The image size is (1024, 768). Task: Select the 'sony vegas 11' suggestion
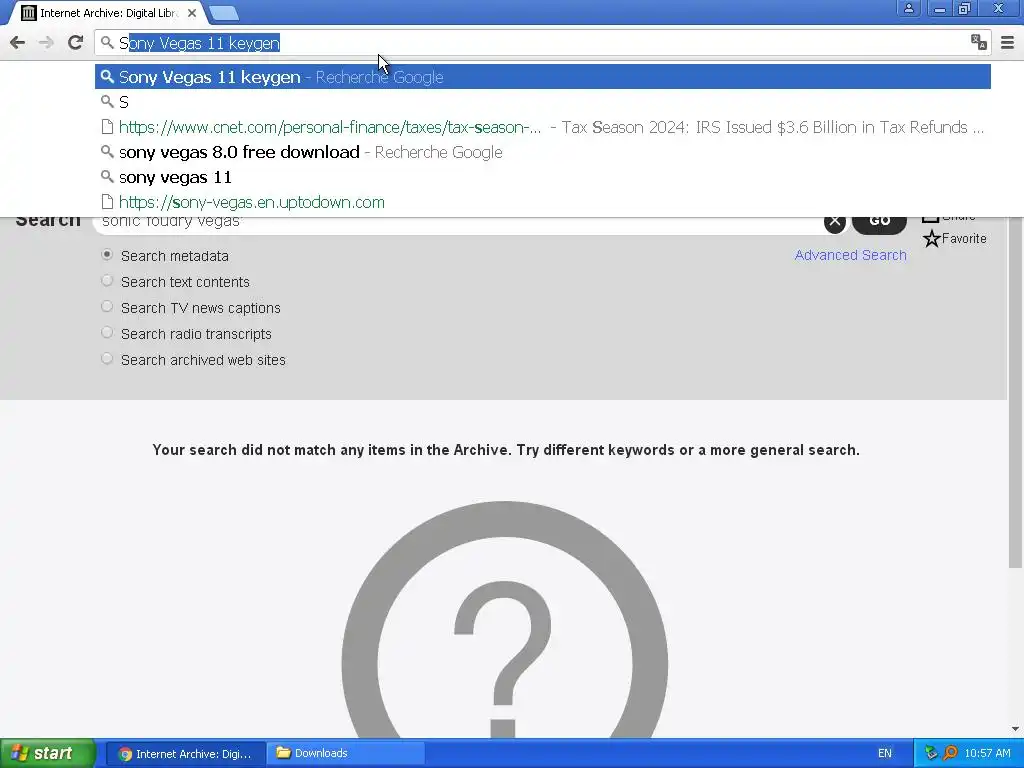tap(543, 177)
